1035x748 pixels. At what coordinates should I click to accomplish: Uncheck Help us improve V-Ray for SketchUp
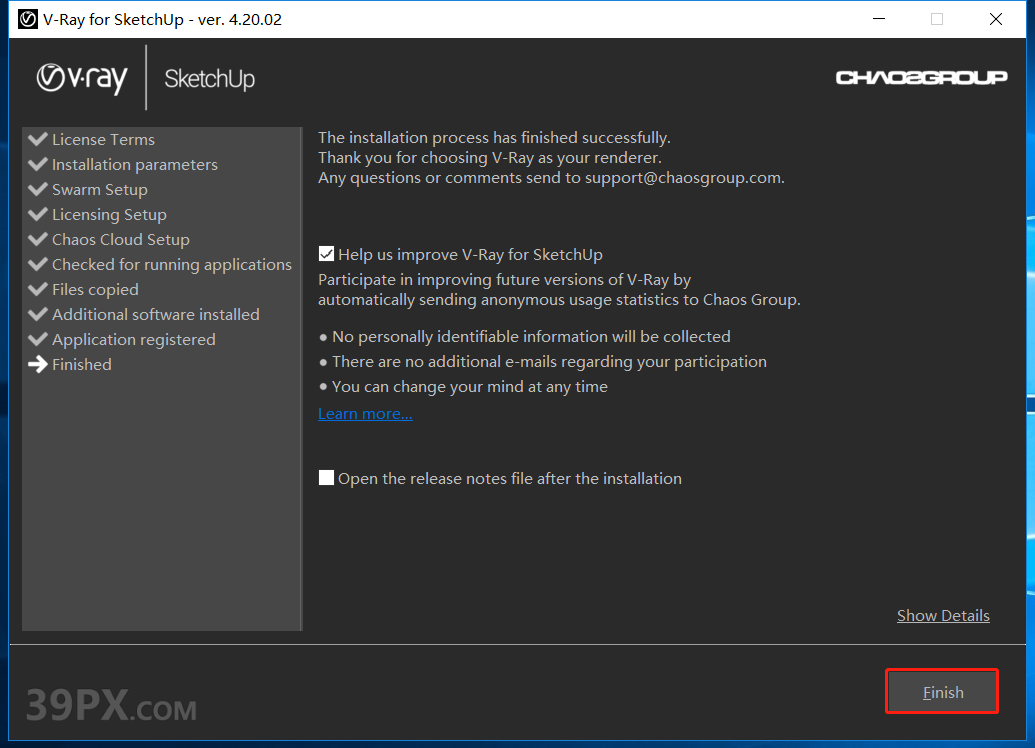click(x=326, y=254)
